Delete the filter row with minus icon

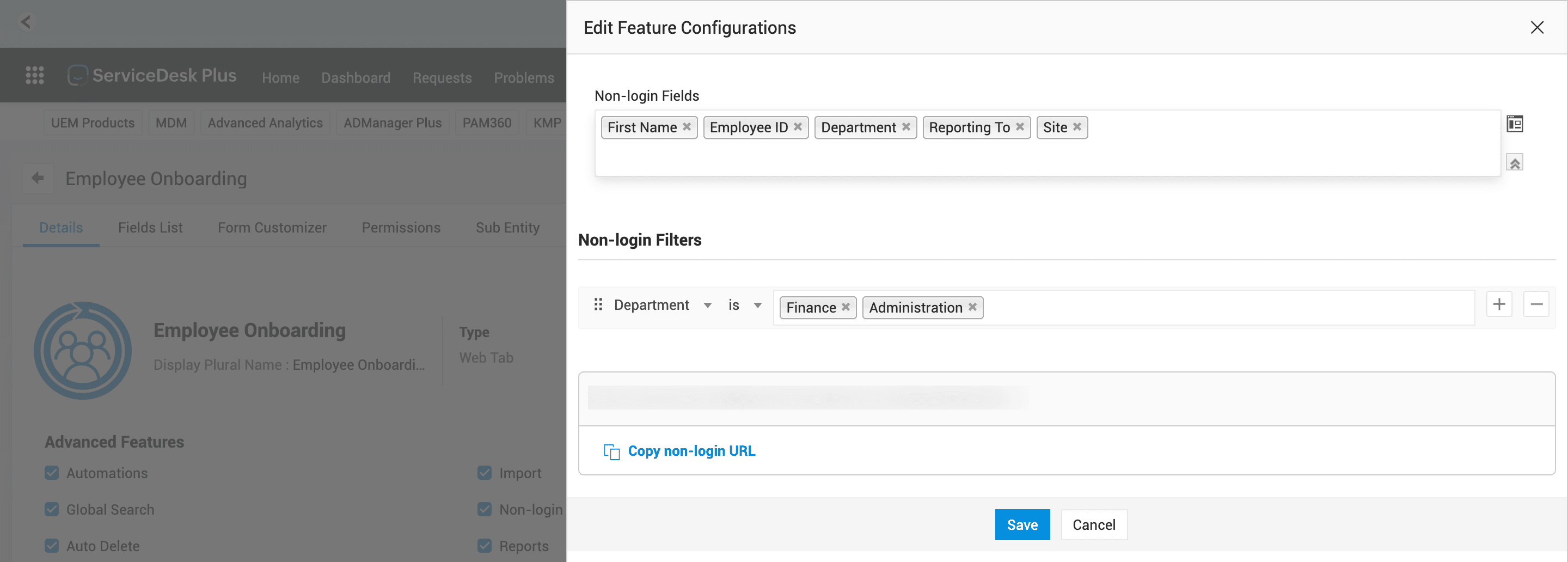pyautogui.click(x=1536, y=304)
